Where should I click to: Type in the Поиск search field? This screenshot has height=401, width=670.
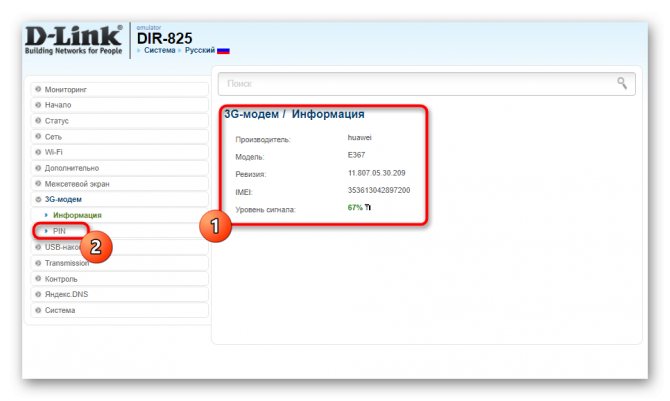tap(410, 83)
